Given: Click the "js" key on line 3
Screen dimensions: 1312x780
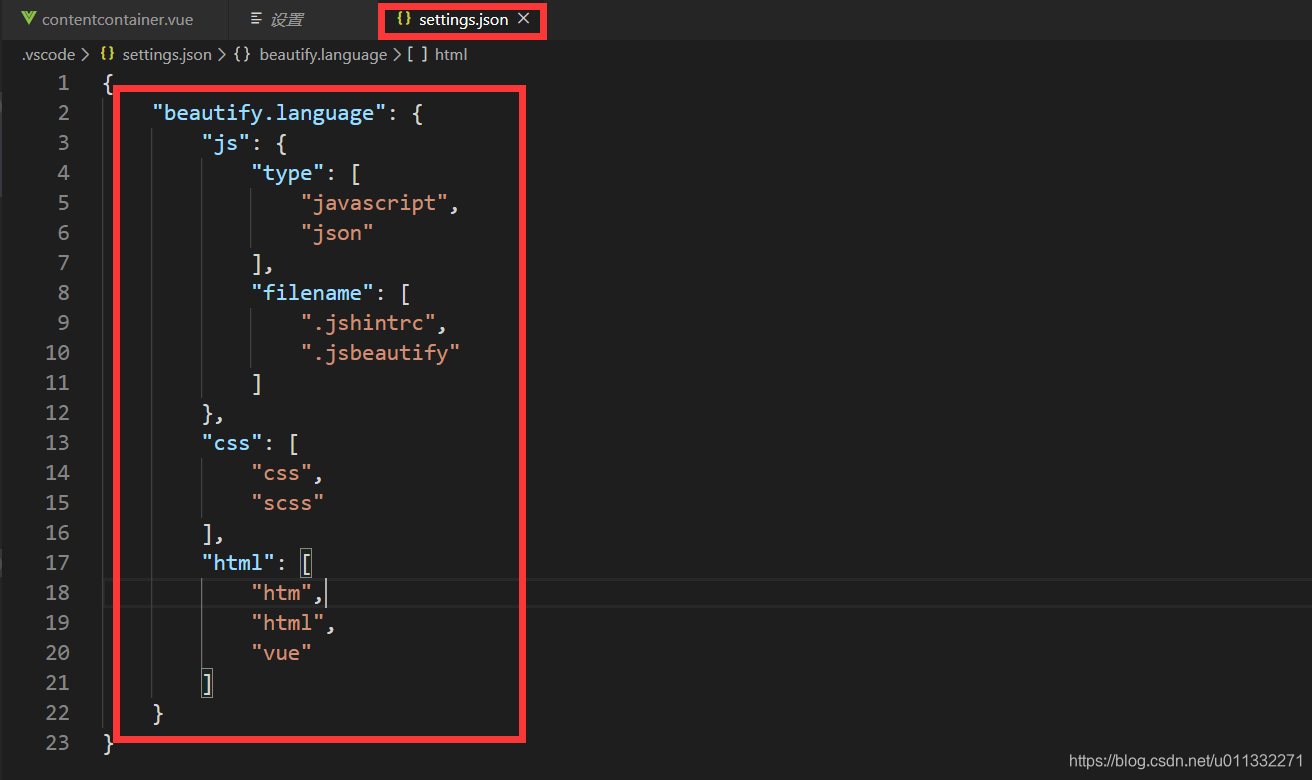Looking at the screenshot, I should (x=226, y=143).
